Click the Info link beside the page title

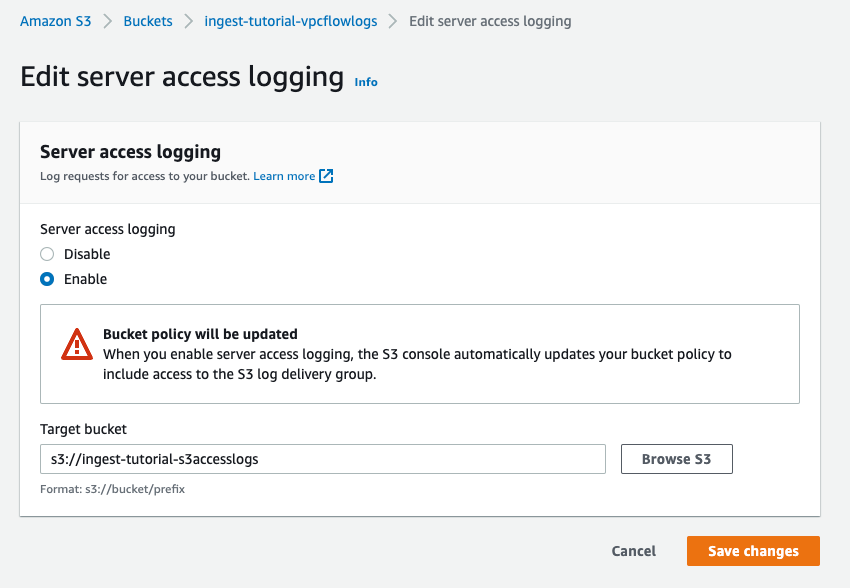366,82
